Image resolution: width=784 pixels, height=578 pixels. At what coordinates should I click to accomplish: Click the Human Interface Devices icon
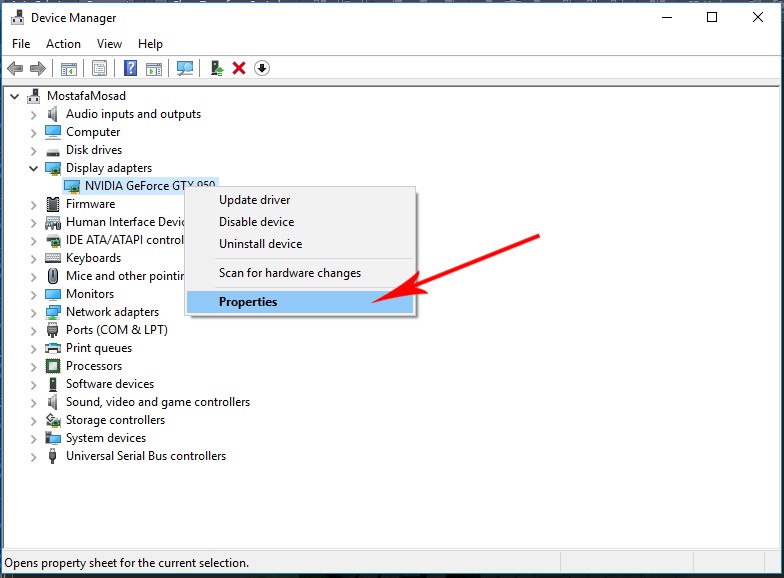[x=53, y=222]
